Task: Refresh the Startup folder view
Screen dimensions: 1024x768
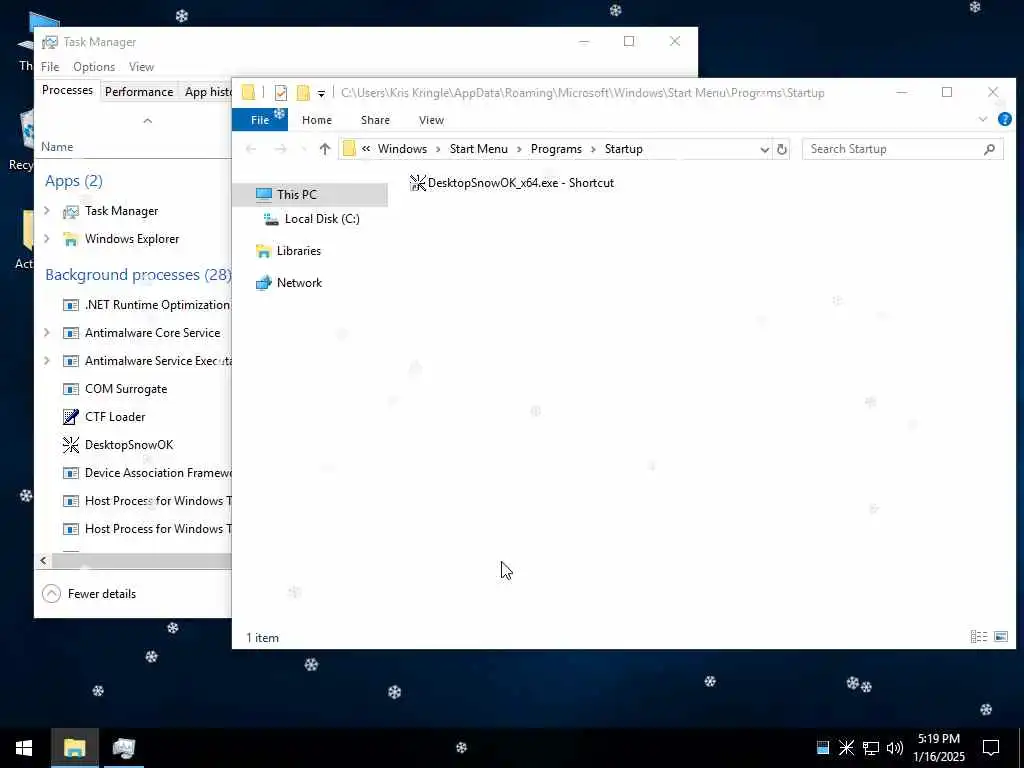Action: pos(782,149)
